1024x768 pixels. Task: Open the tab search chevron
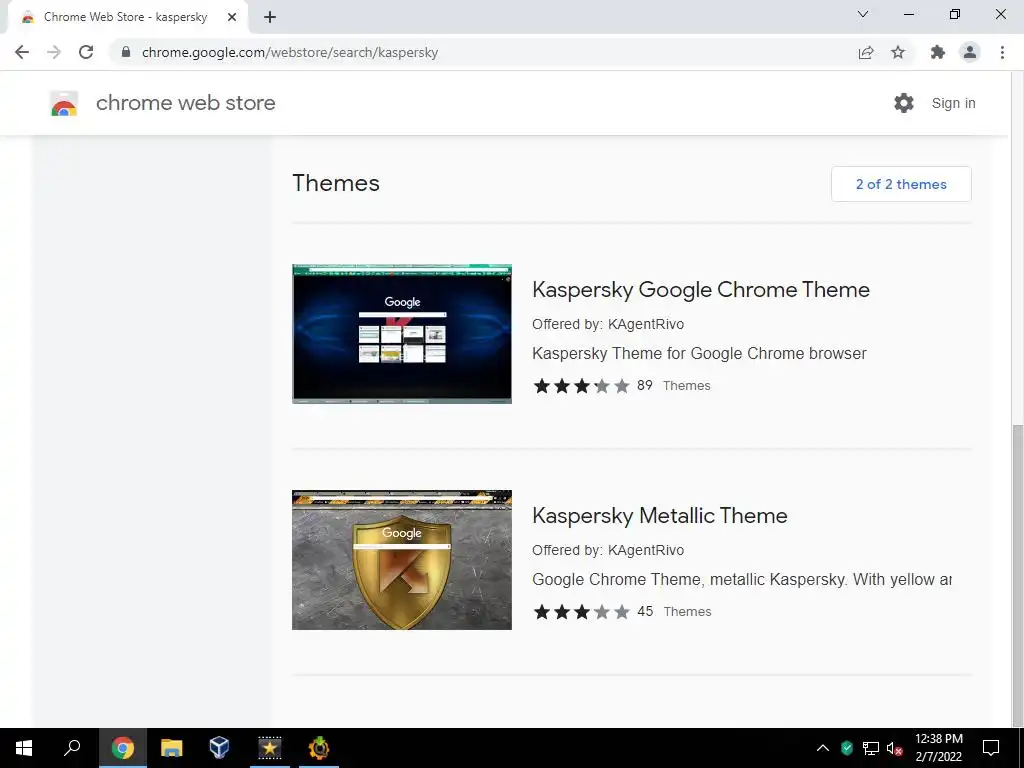coord(863,14)
